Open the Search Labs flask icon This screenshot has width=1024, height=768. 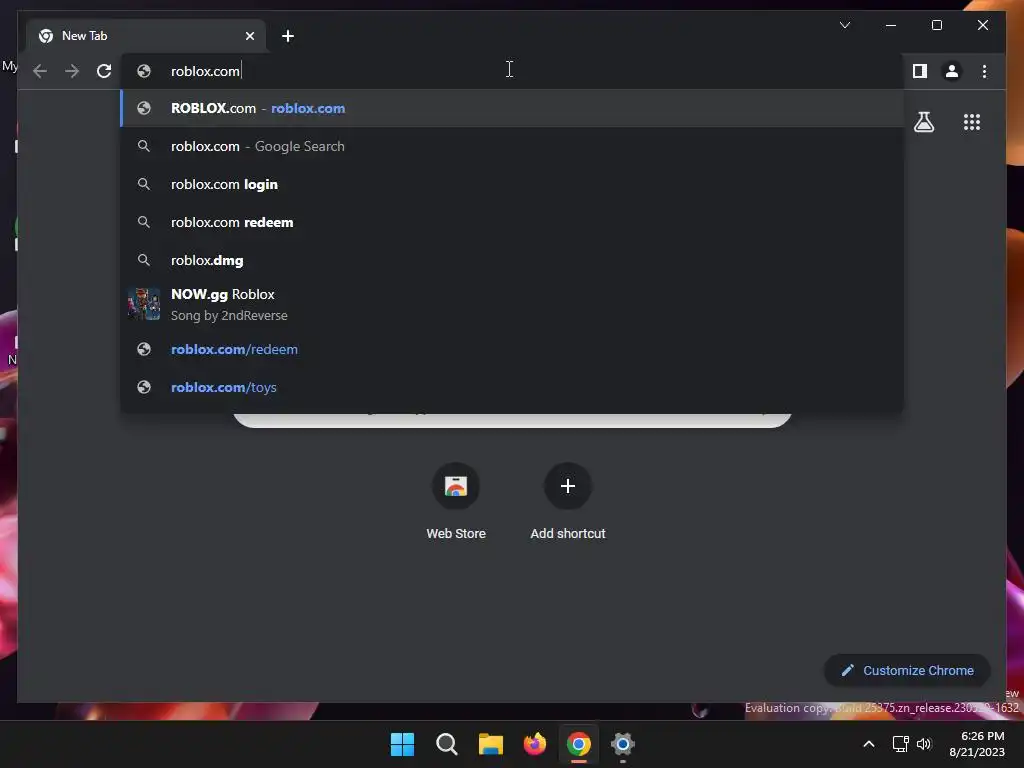pos(923,122)
